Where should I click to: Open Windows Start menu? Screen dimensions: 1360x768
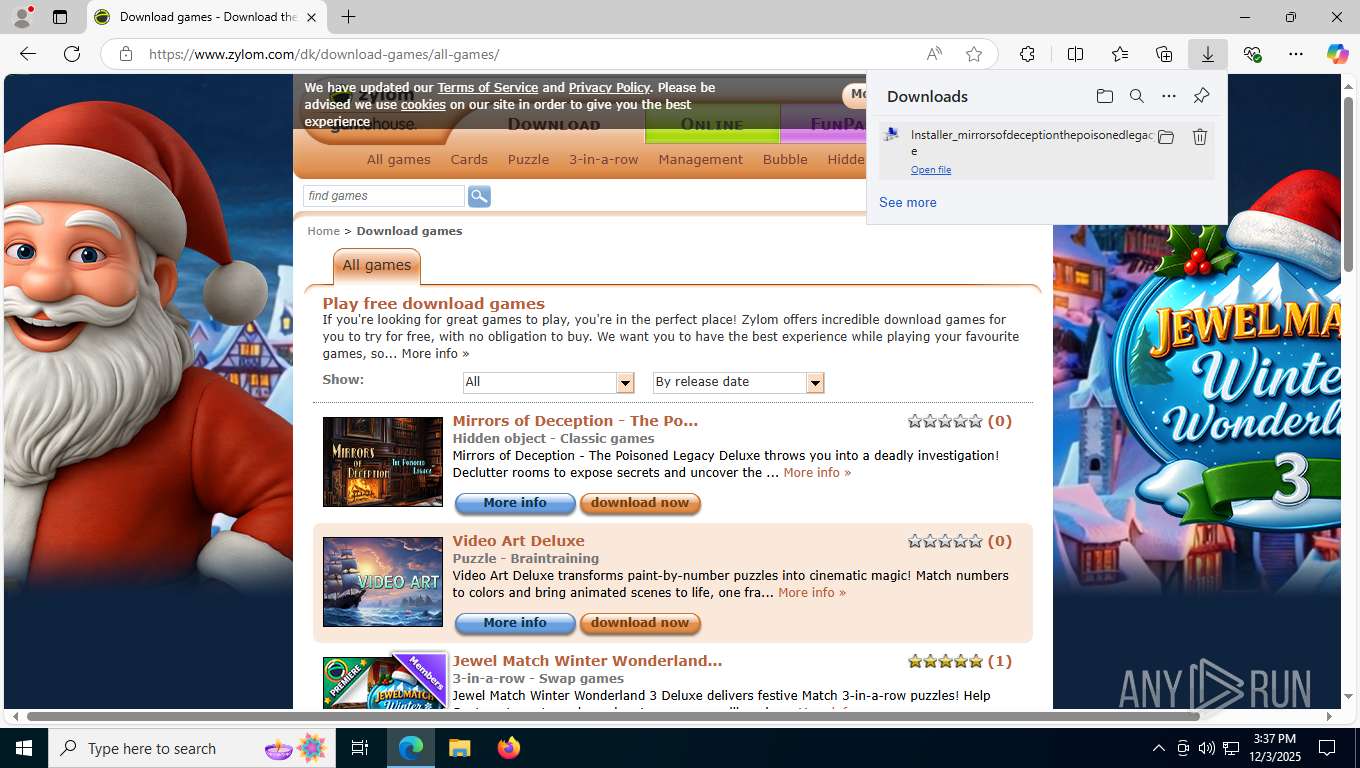pyautogui.click(x=24, y=748)
